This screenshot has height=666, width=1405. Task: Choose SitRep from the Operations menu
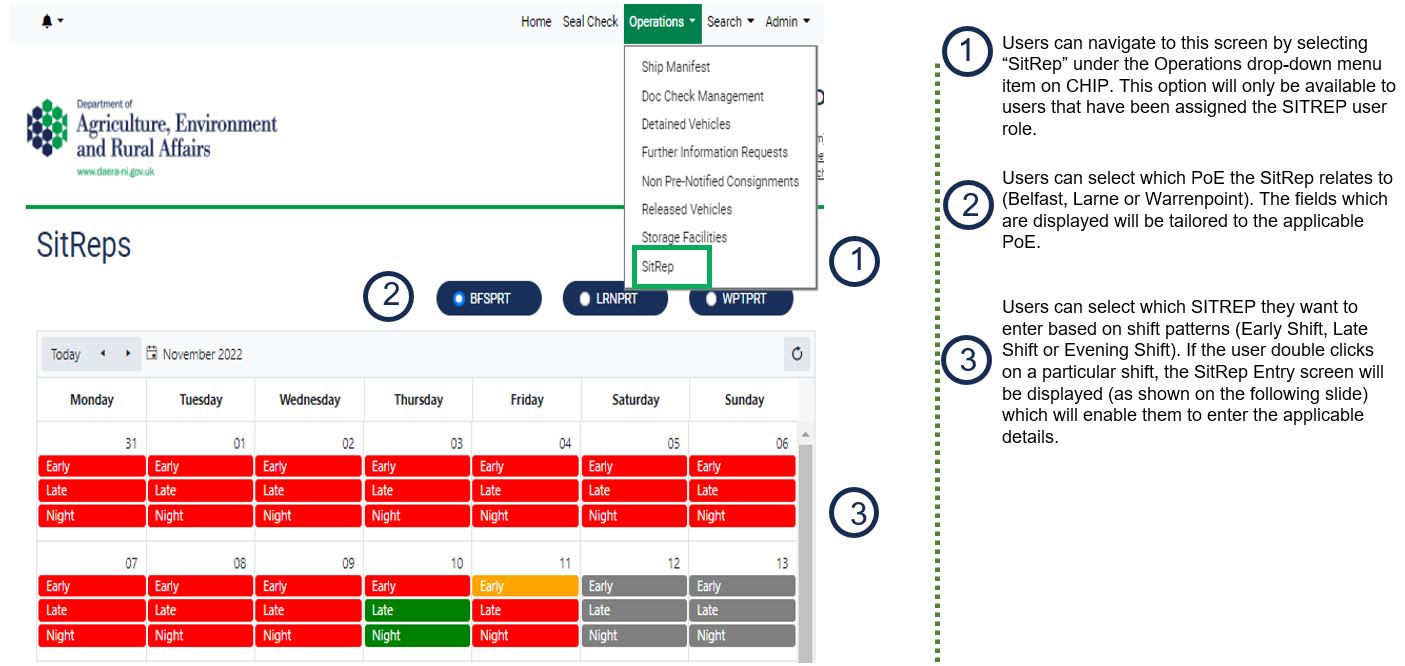(x=658, y=267)
